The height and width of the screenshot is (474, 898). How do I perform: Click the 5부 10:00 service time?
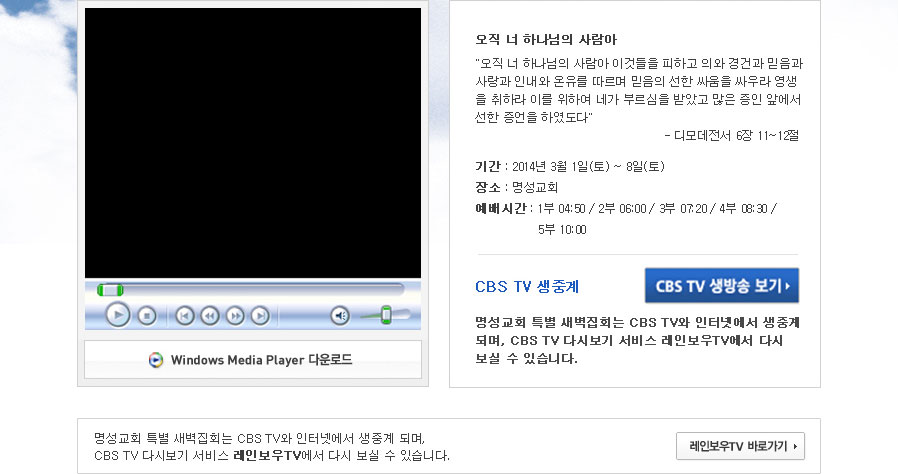(562, 230)
